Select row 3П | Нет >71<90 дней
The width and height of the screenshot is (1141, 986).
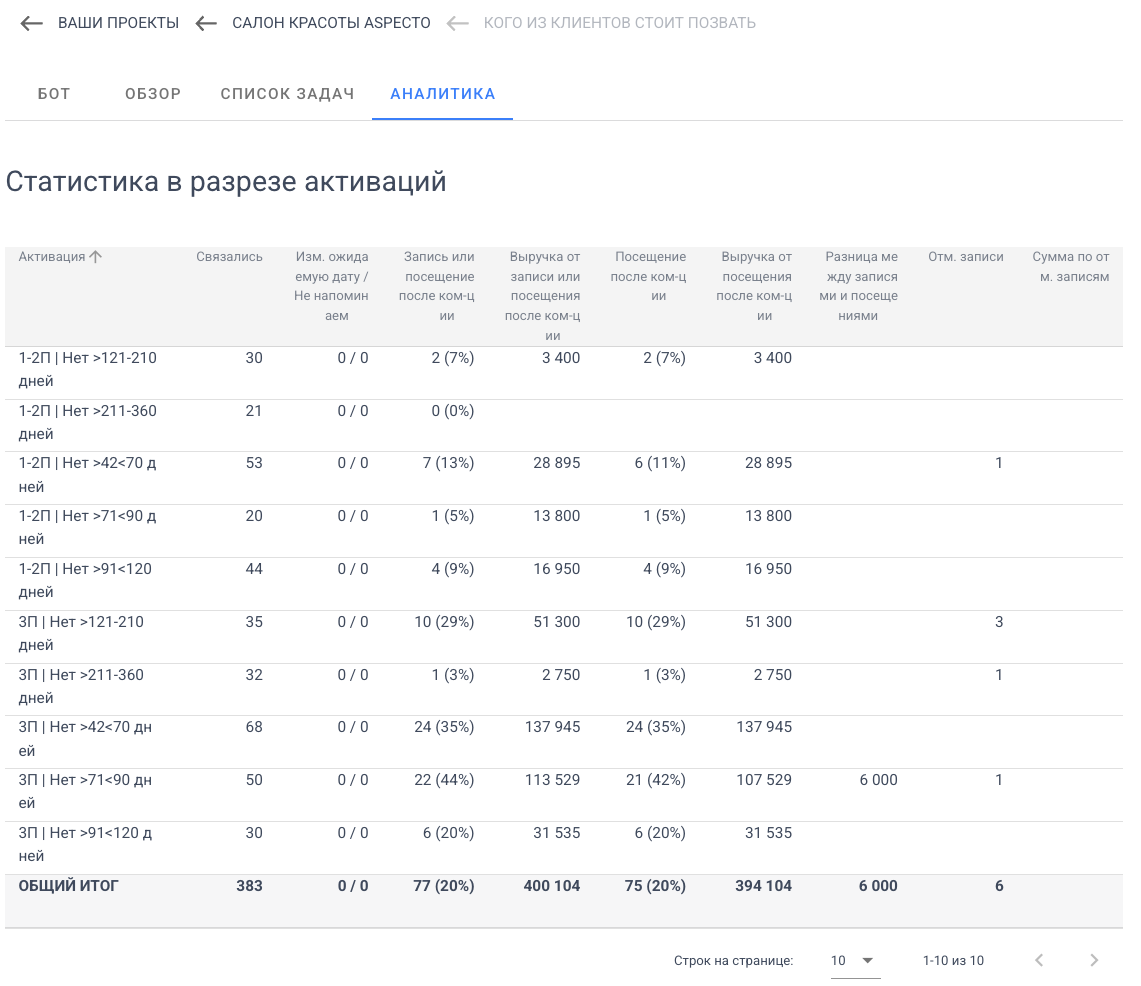pos(564,795)
